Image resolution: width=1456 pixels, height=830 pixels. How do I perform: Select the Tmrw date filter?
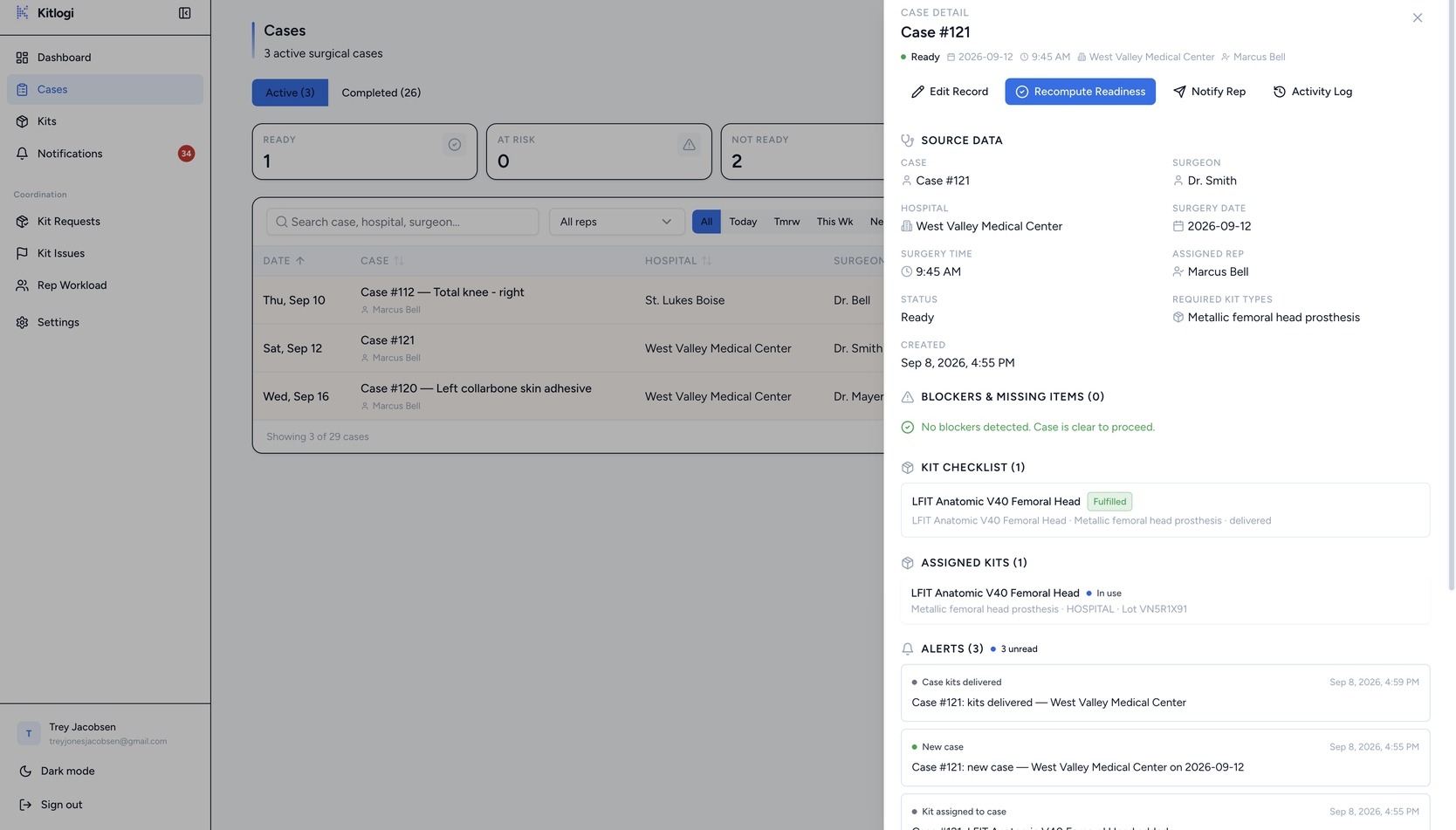pos(786,222)
